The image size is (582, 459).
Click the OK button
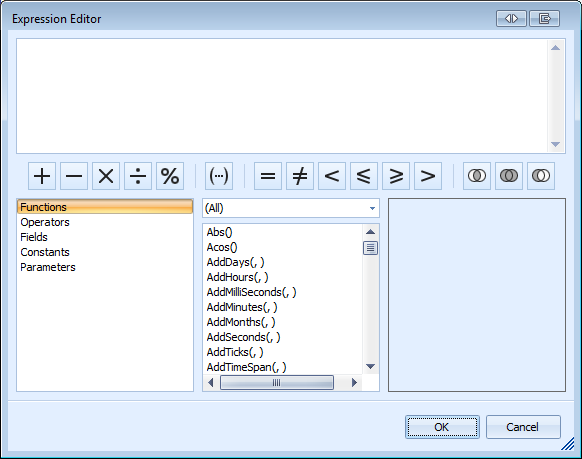click(x=442, y=427)
